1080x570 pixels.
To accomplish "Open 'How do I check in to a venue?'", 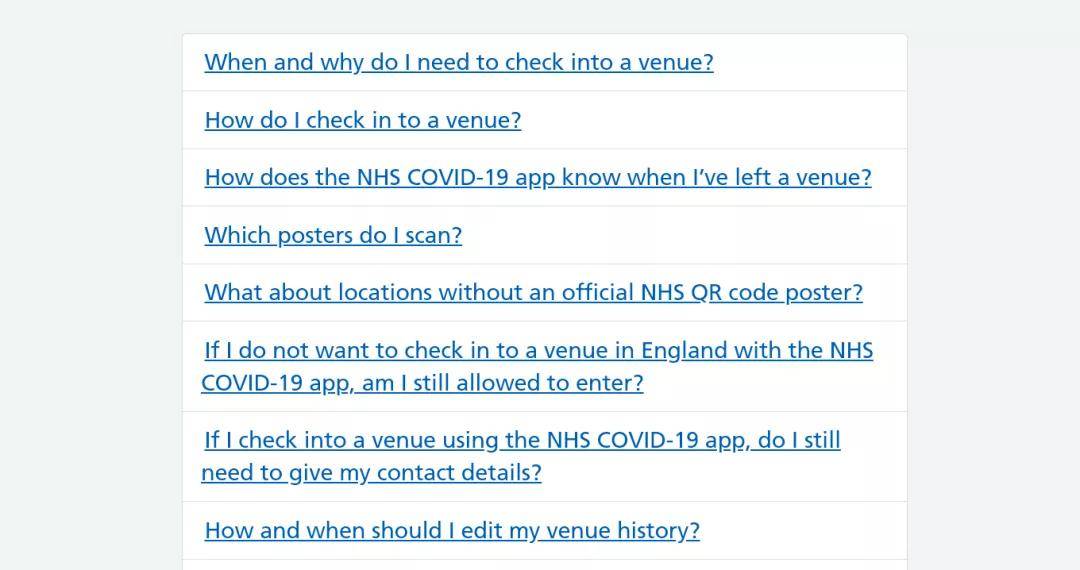I will 363,120.
